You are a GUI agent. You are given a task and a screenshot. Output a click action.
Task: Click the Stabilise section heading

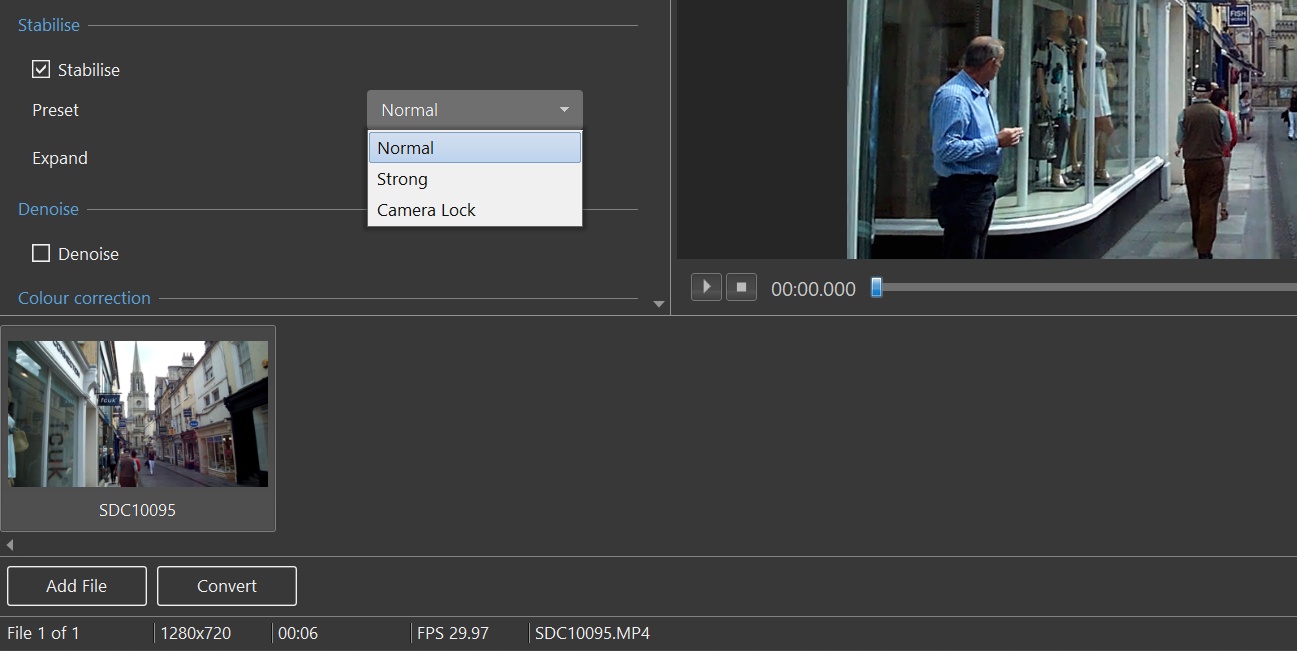coord(49,25)
